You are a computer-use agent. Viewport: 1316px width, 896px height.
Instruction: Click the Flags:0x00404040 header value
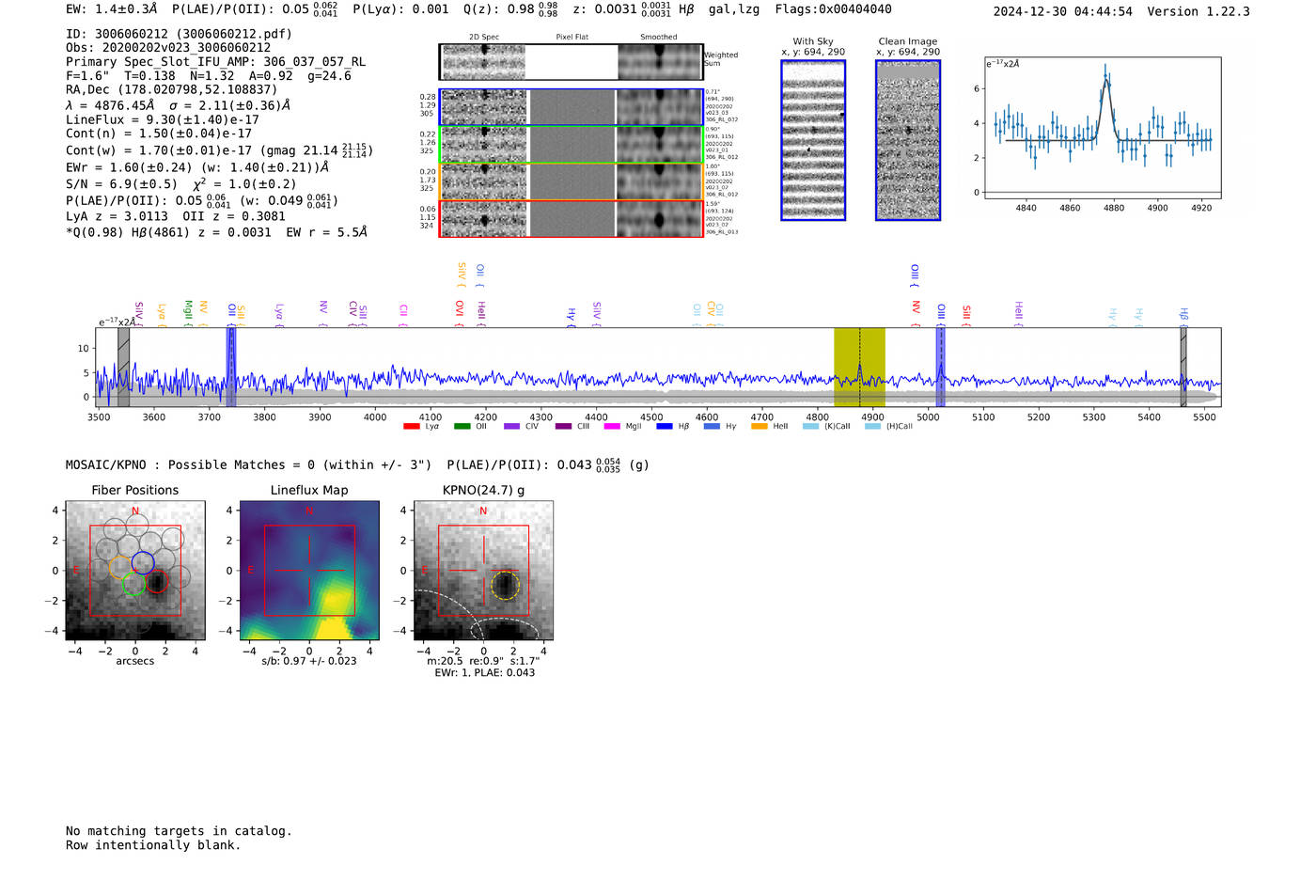833,9
